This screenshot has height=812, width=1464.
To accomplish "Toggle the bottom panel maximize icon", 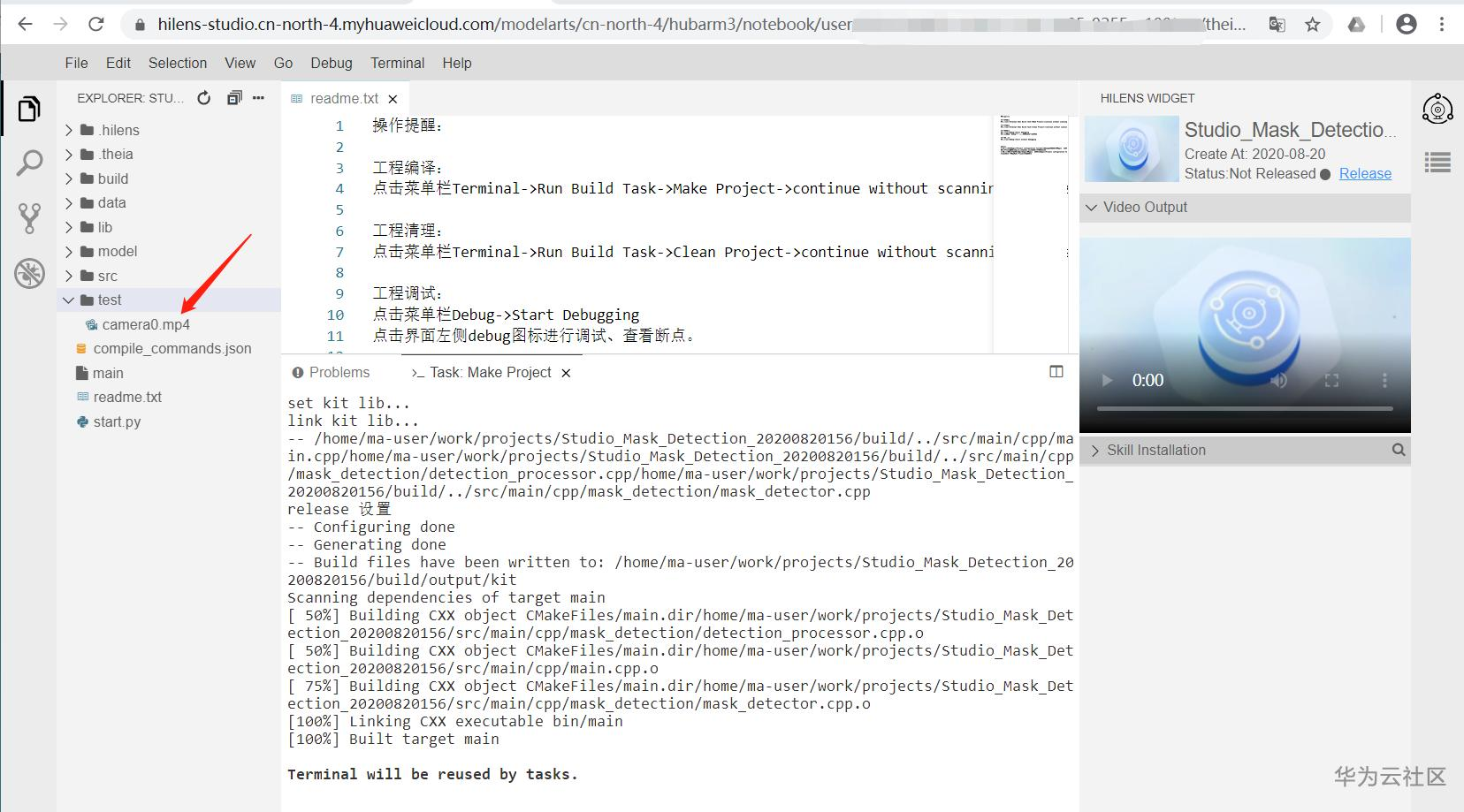I will point(1056,372).
